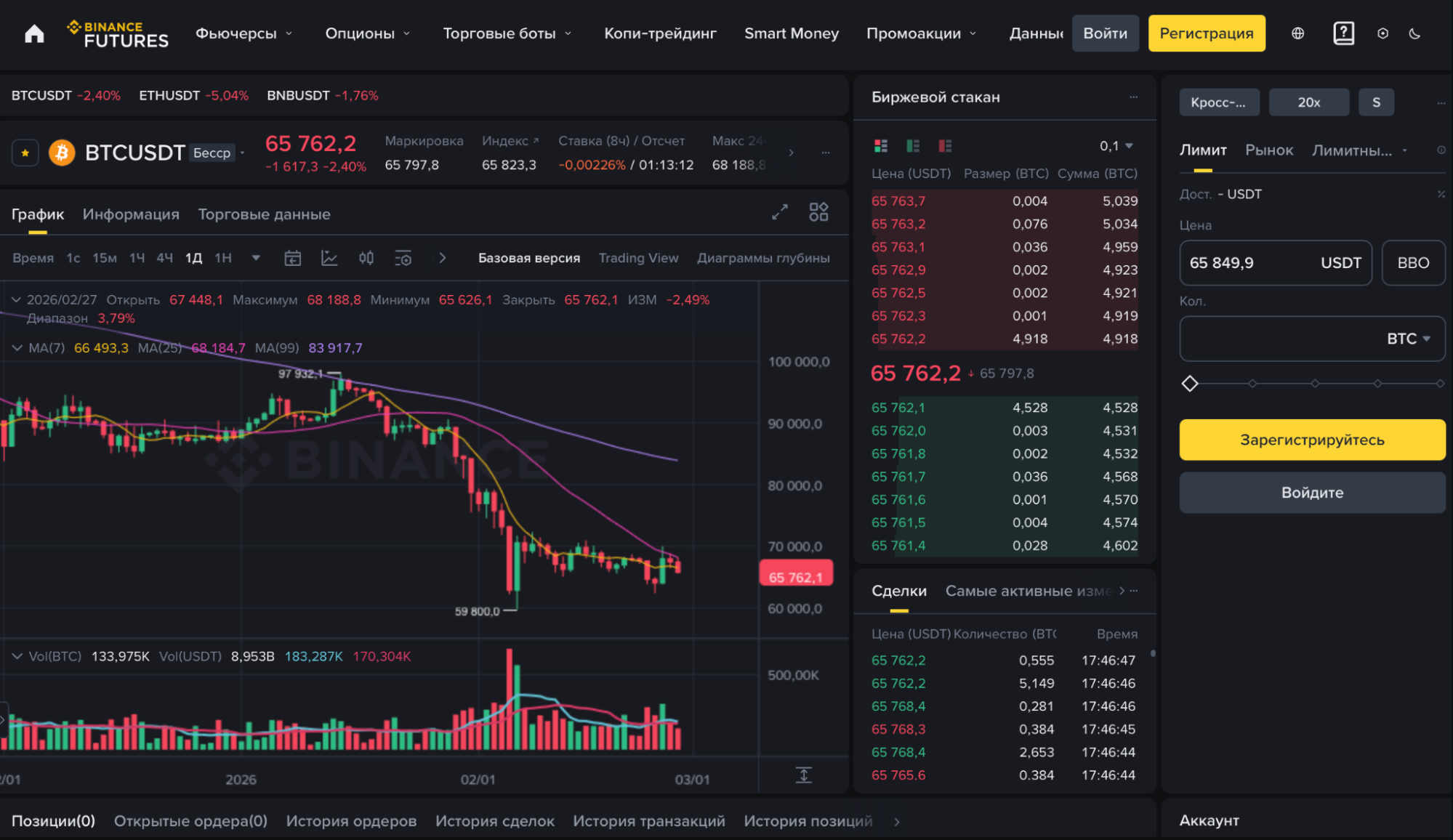This screenshot has height=840, width=1453.
Task: Open the chart indicators panel icon
Action: [x=329, y=258]
